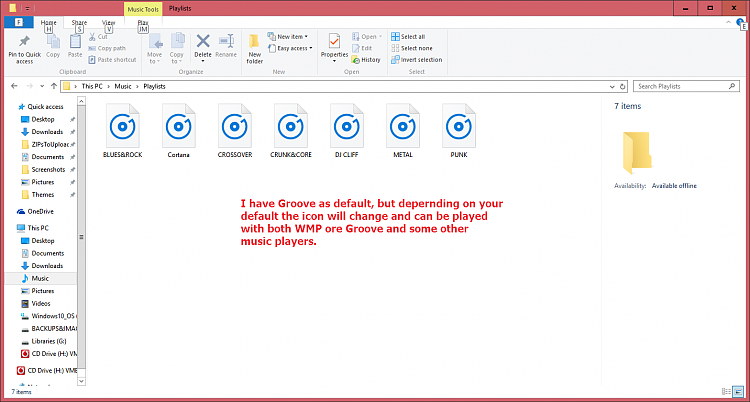
Task: Select Music under This PC
Action: pos(40,279)
